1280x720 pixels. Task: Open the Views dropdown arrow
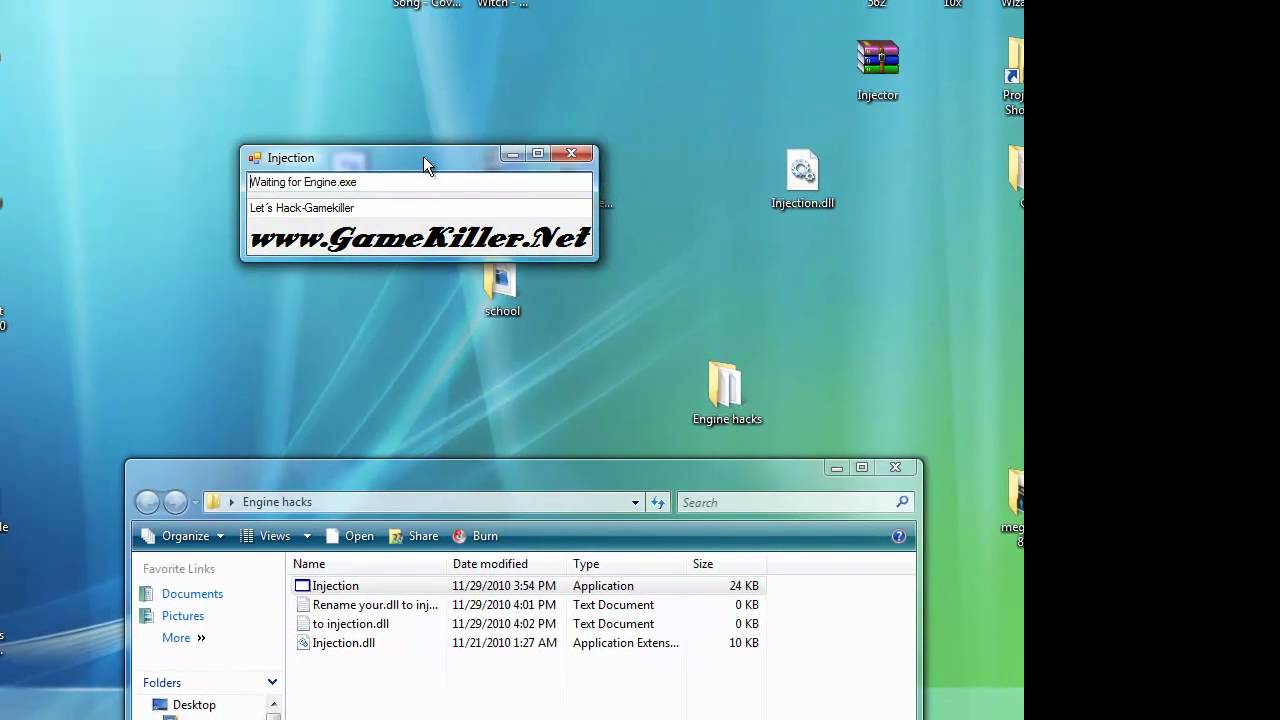tap(307, 536)
